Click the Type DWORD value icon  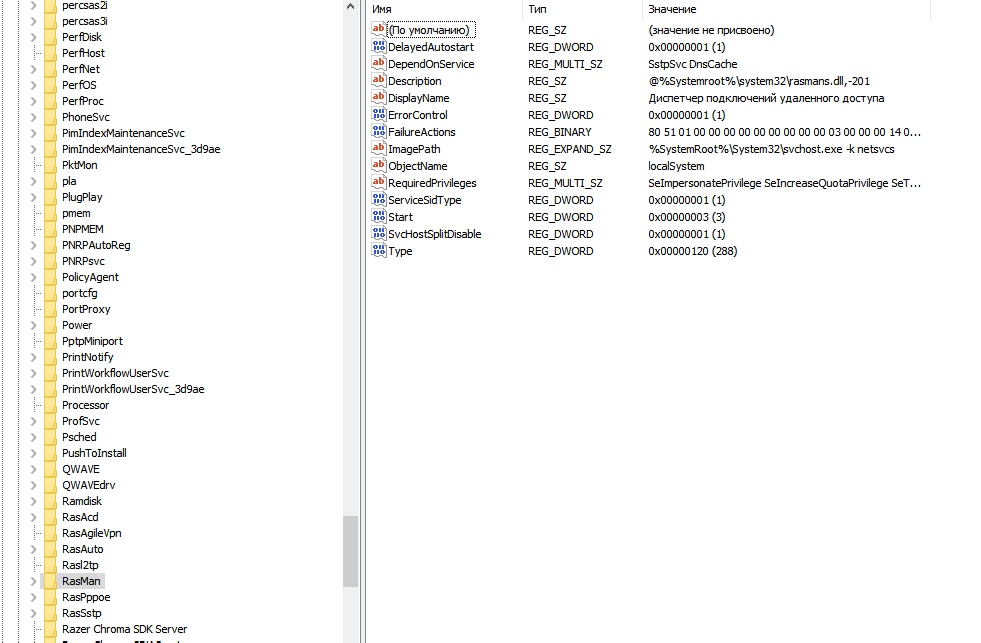point(379,250)
